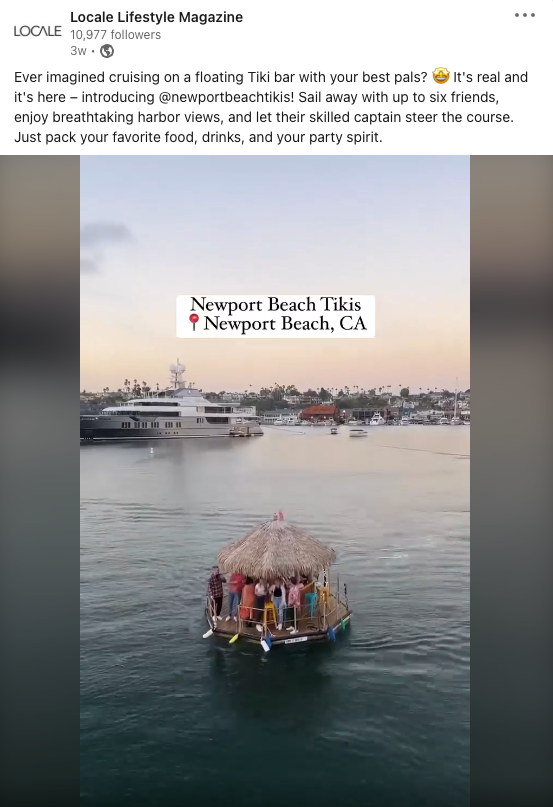Open the @newportbeachtikis mention
This screenshot has width=553, height=807.
[x=227, y=97]
